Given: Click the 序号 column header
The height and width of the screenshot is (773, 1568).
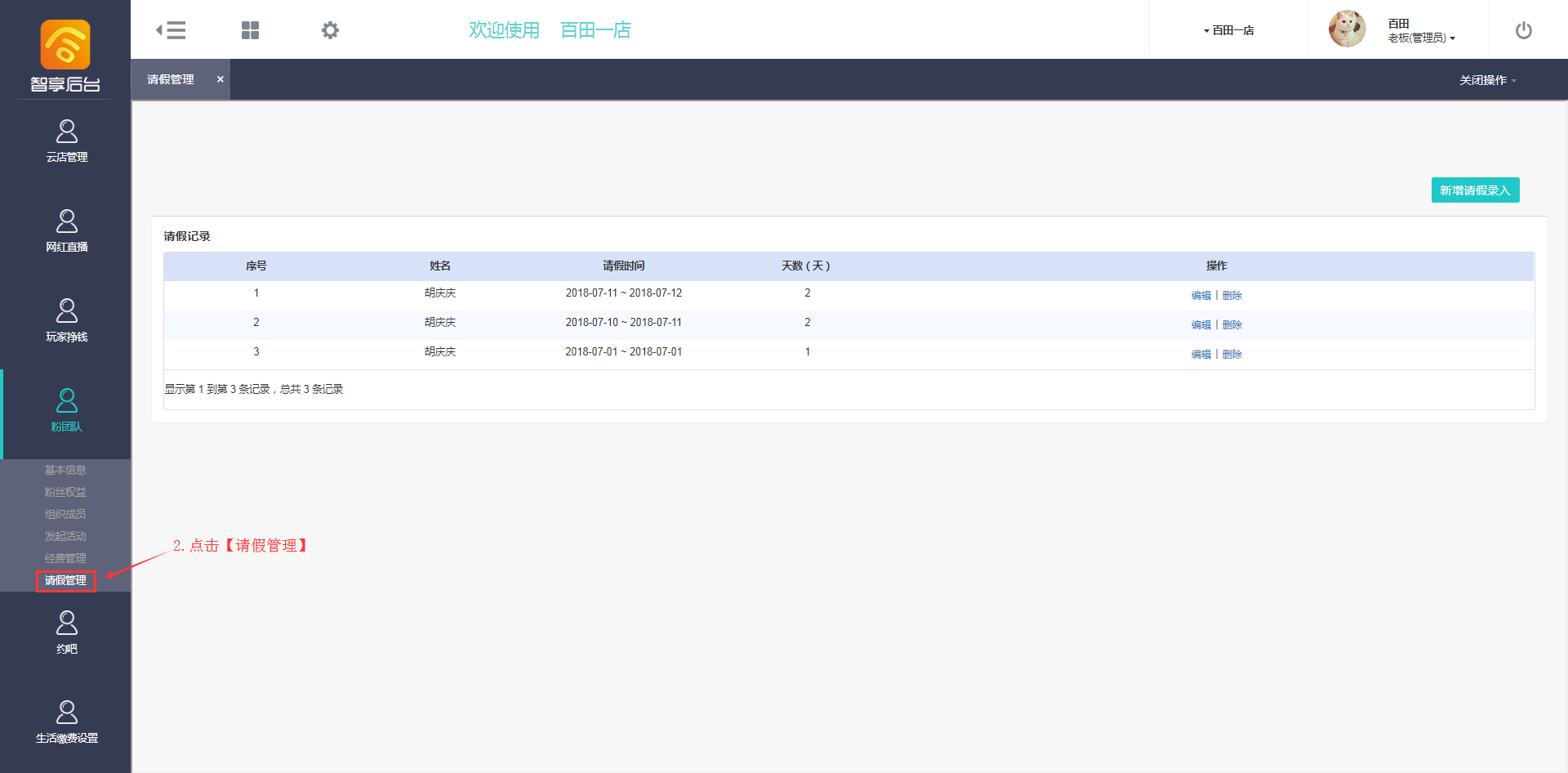Looking at the screenshot, I should click(x=256, y=266).
